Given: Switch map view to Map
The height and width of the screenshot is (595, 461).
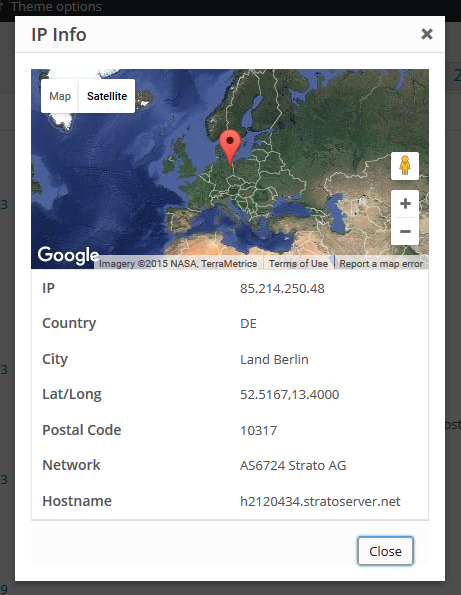Looking at the screenshot, I should click(x=60, y=96).
